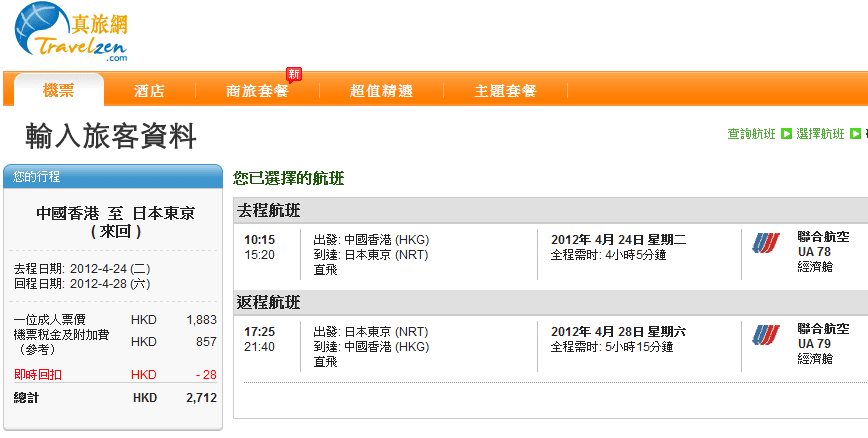Click the 您的行程 panel header

(x=112, y=177)
